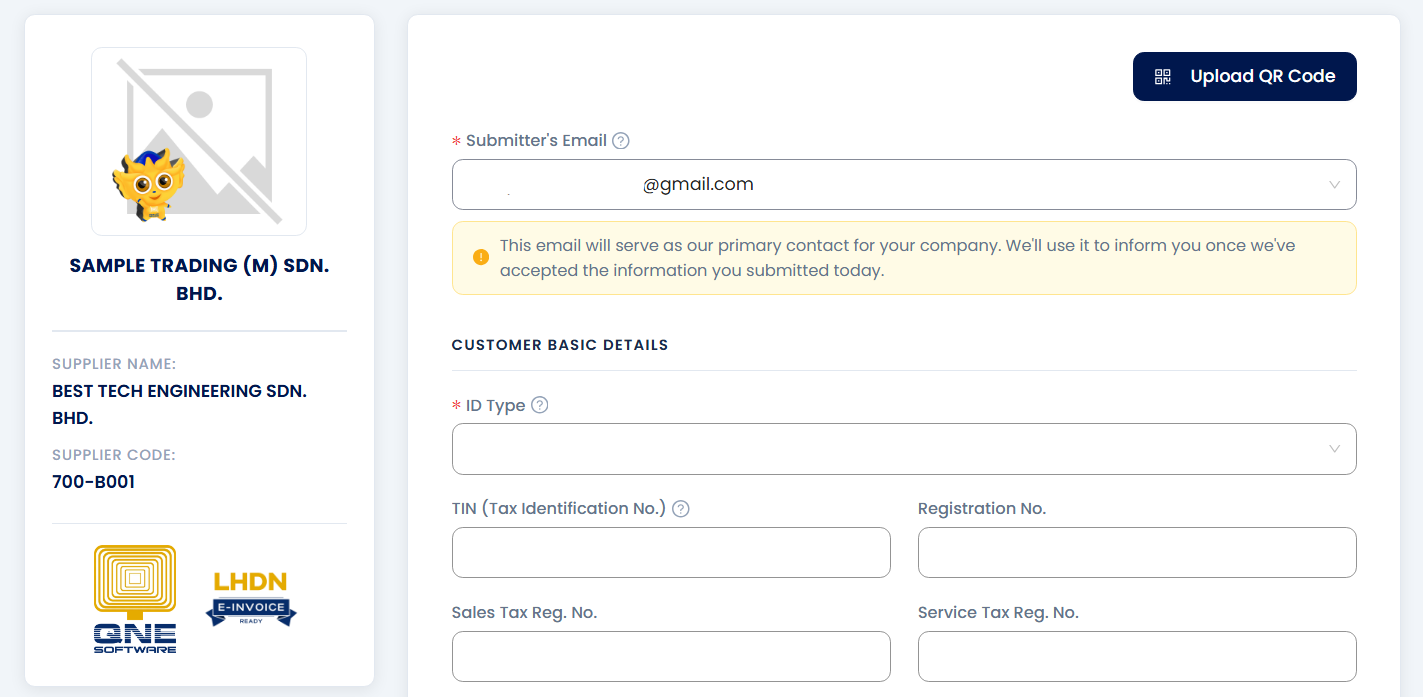Click the QR code icon on Upload button
The image size is (1423, 697).
point(1162,77)
